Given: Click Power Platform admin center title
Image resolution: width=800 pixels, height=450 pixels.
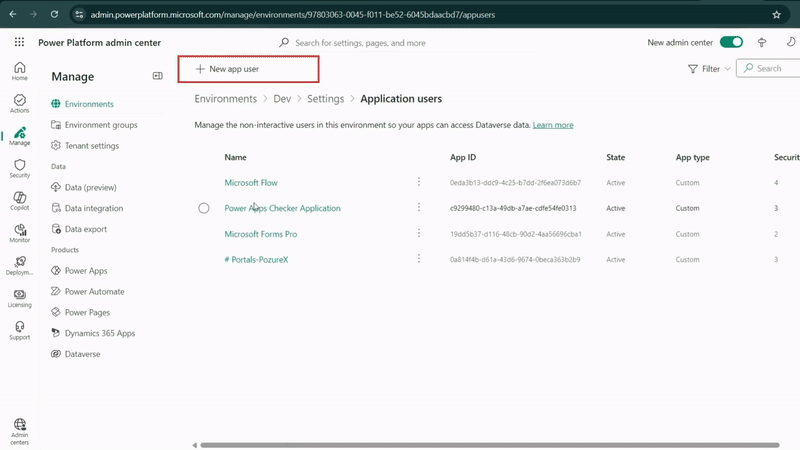Looking at the screenshot, I should [99, 43].
